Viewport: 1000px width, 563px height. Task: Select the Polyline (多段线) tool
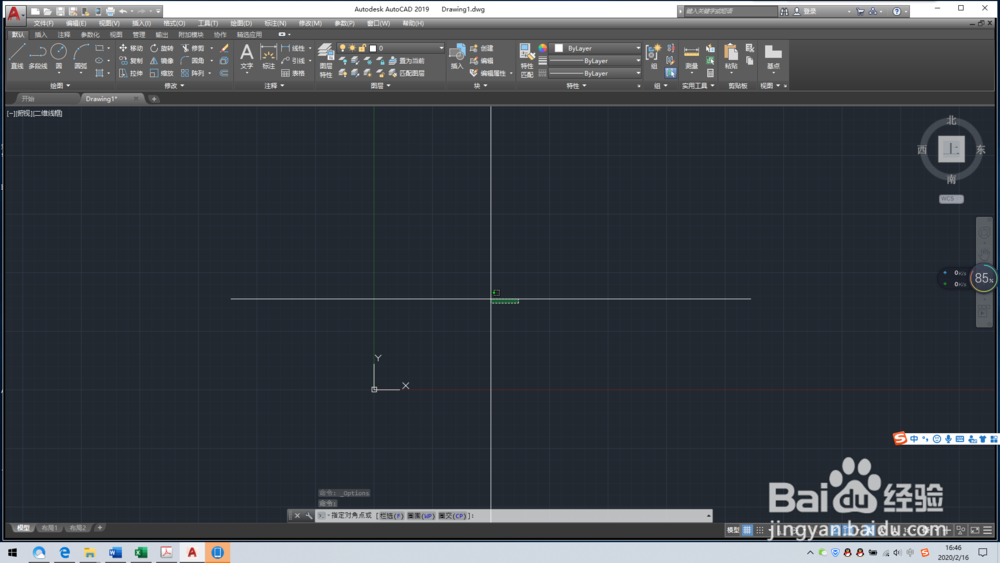(x=38, y=56)
